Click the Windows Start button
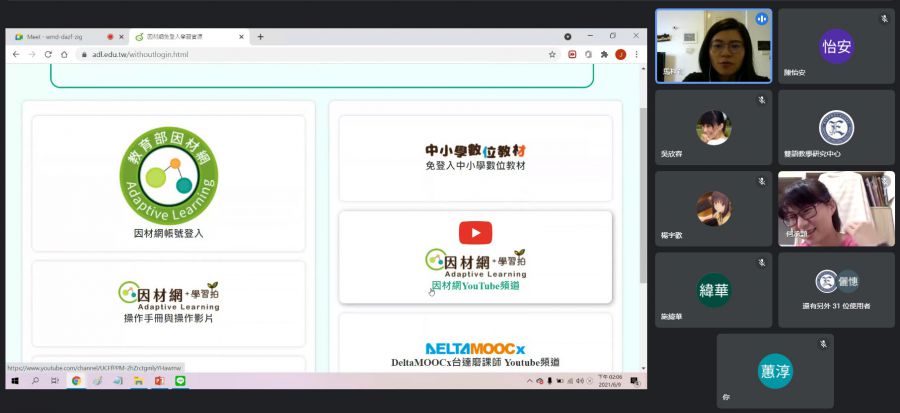Image resolution: width=900 pixels, height=413 pixels. click(x=15, y=381)
